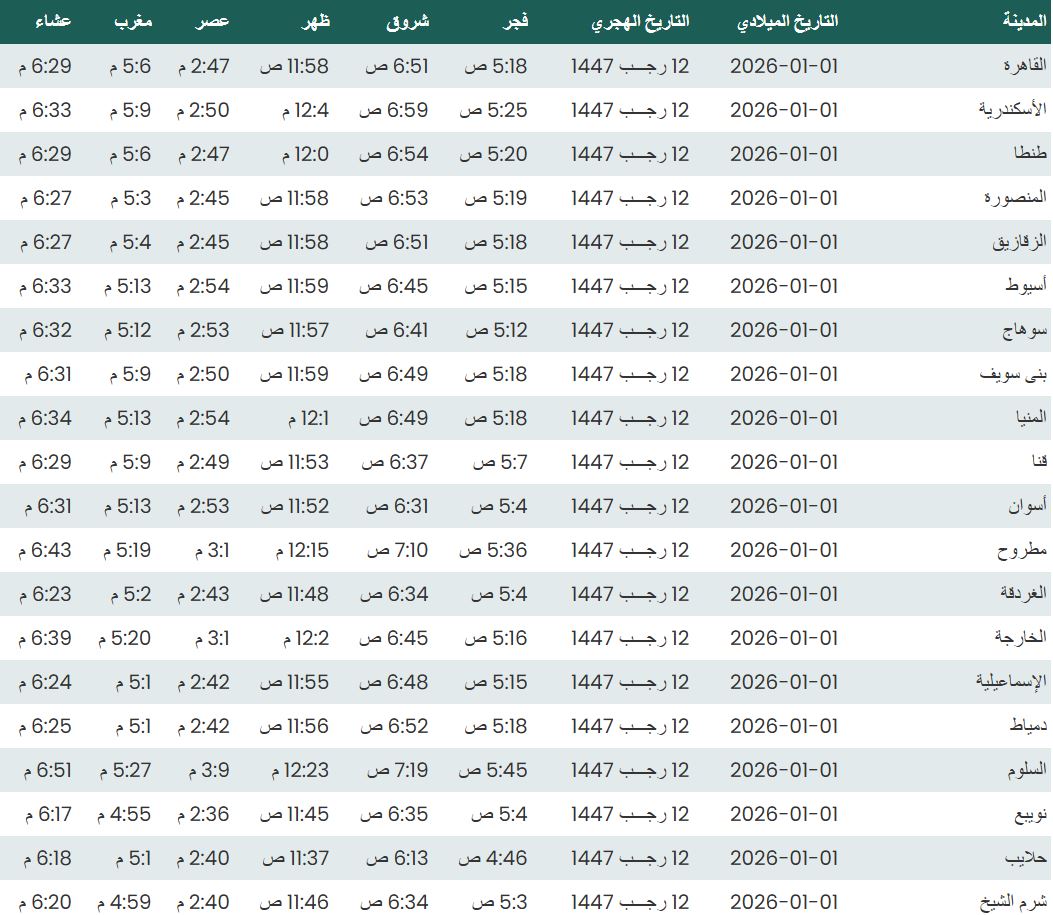Click sunrise time 6:37 ص for قنا

pyautogui.click(x=395, y=462)
